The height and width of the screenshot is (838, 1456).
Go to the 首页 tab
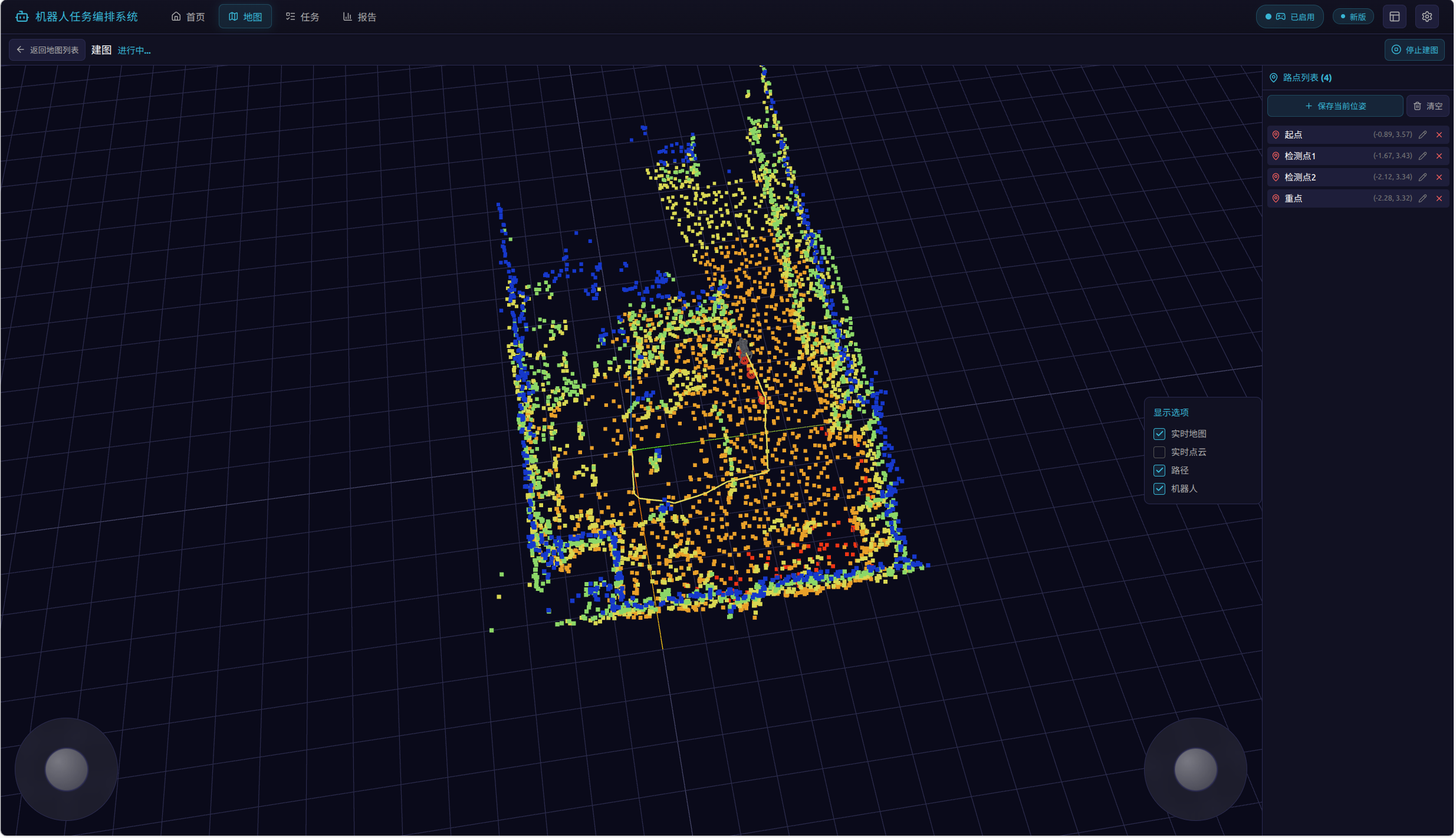189,17
